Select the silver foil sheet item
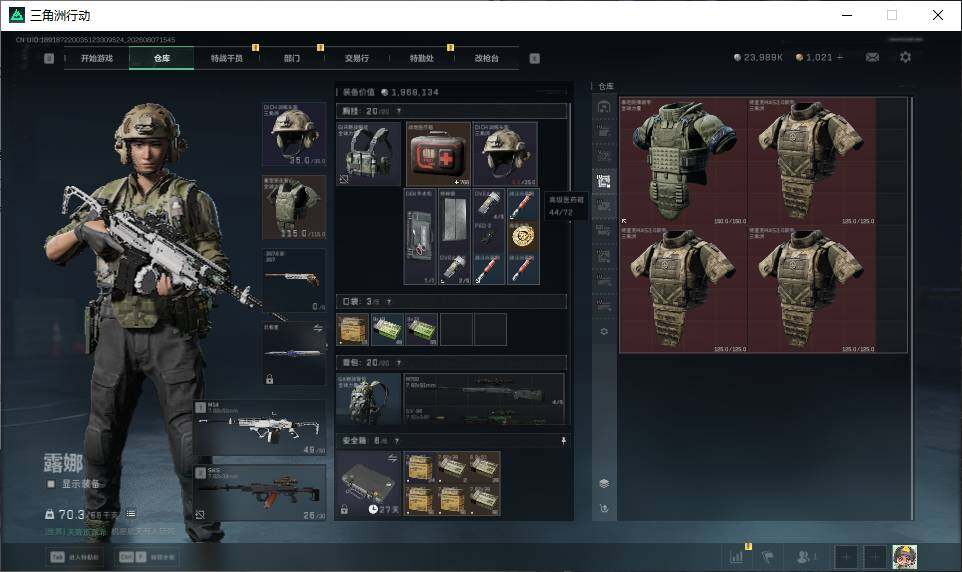The width and height of the screenshot is (962, 572). click(455, 220)
